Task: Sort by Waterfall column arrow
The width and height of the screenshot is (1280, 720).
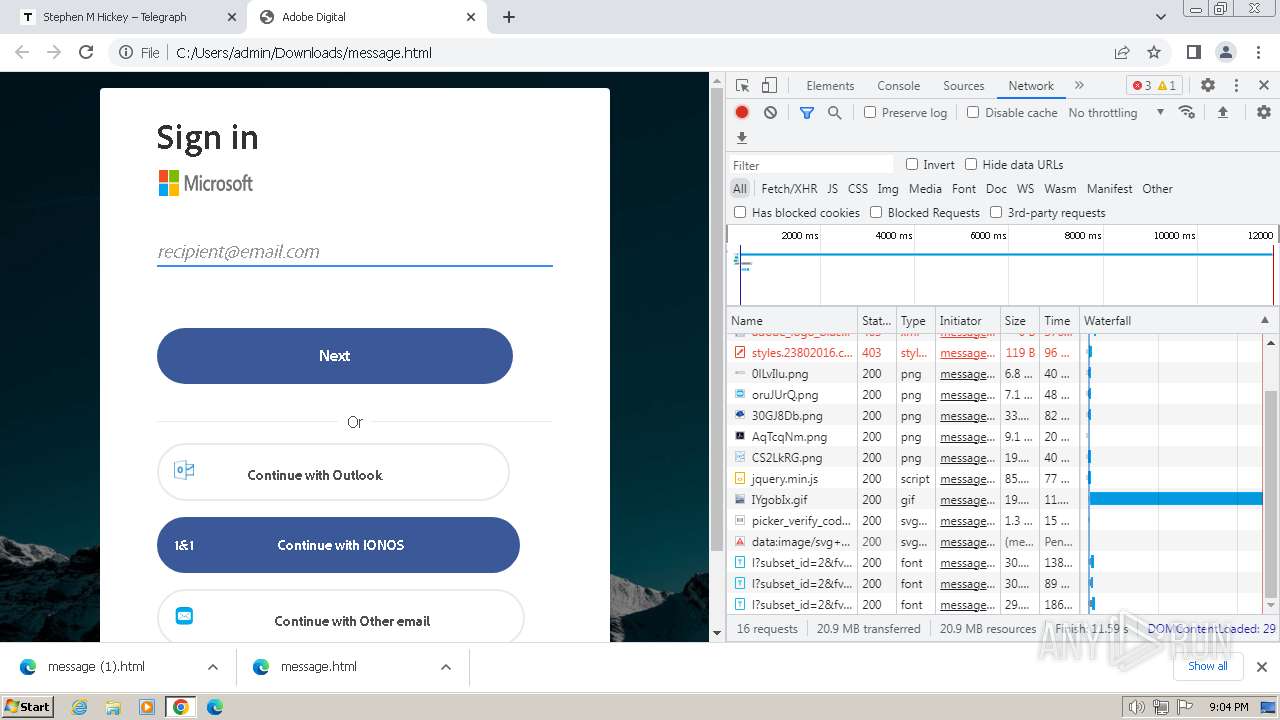Action: coord(1264,321)
